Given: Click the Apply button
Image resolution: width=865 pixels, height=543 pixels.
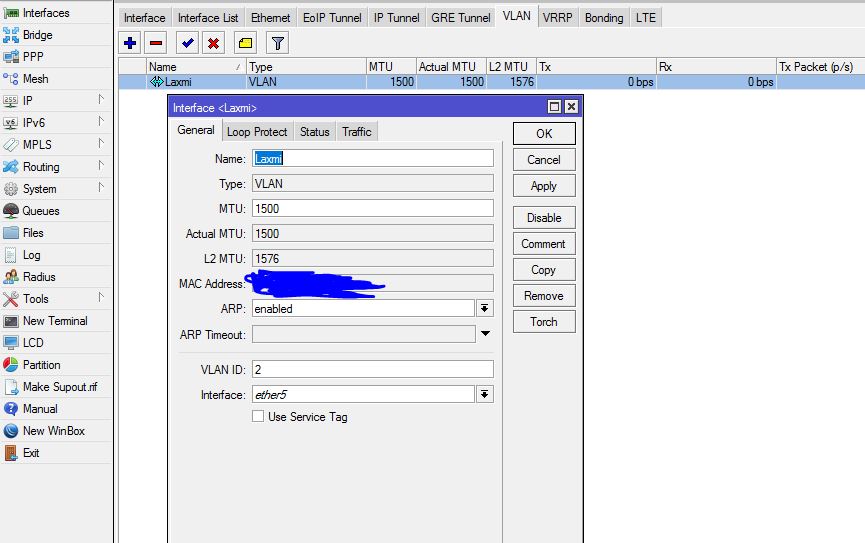Looking at the screenshot, I should [544, 186].
